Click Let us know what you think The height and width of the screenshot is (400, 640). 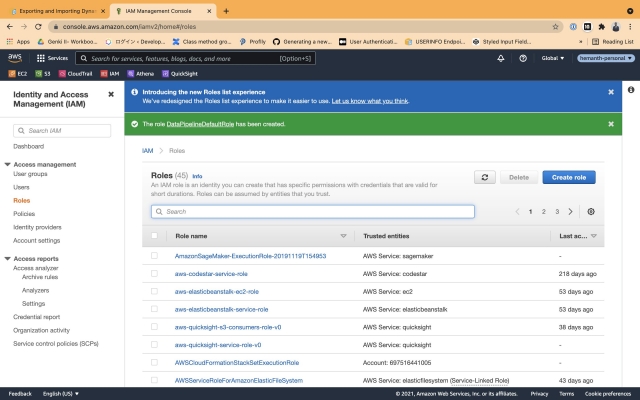tap(370, 101)
